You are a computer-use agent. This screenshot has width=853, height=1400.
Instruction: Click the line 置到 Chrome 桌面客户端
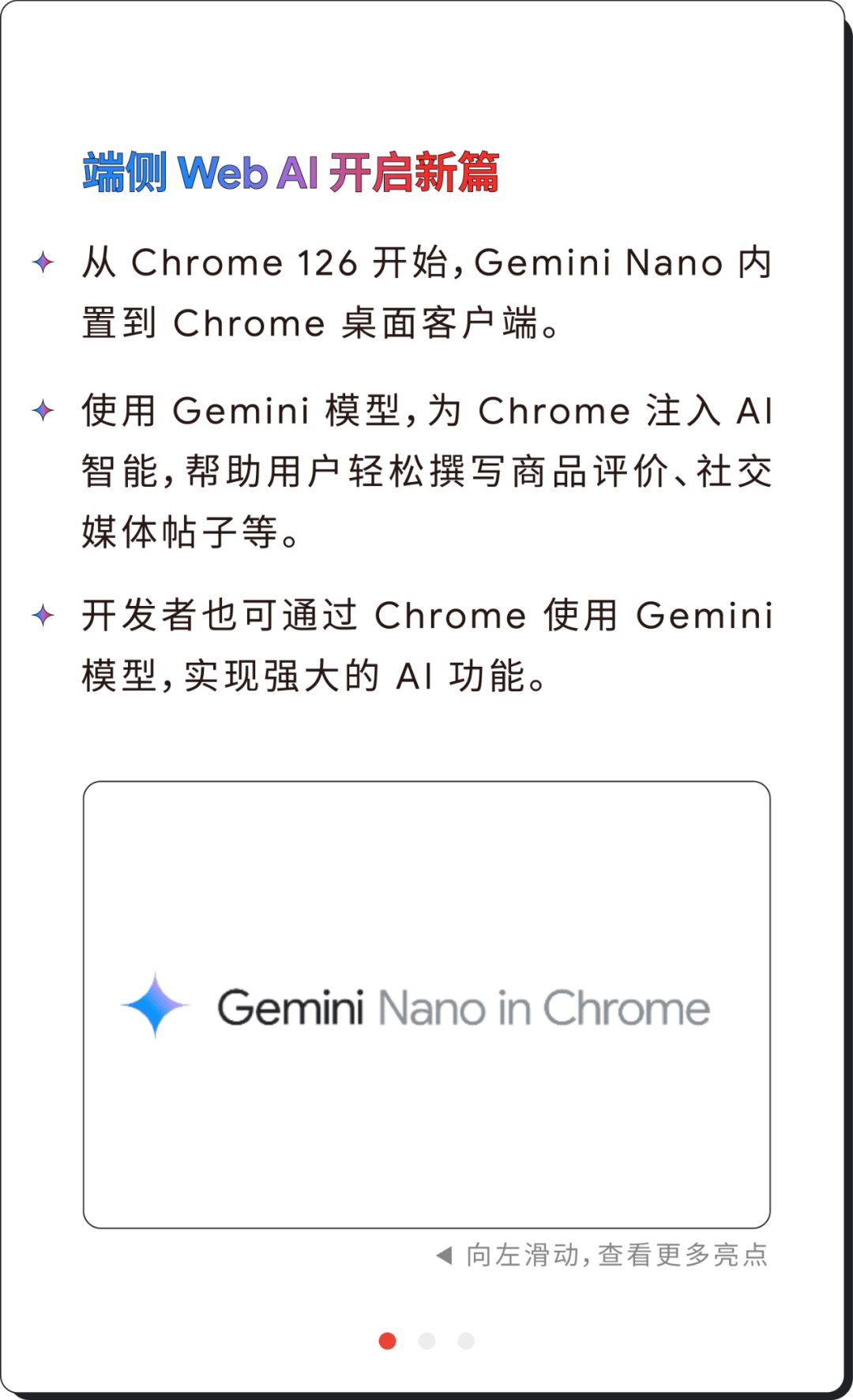pyautogui.click(x=321, y=323)
